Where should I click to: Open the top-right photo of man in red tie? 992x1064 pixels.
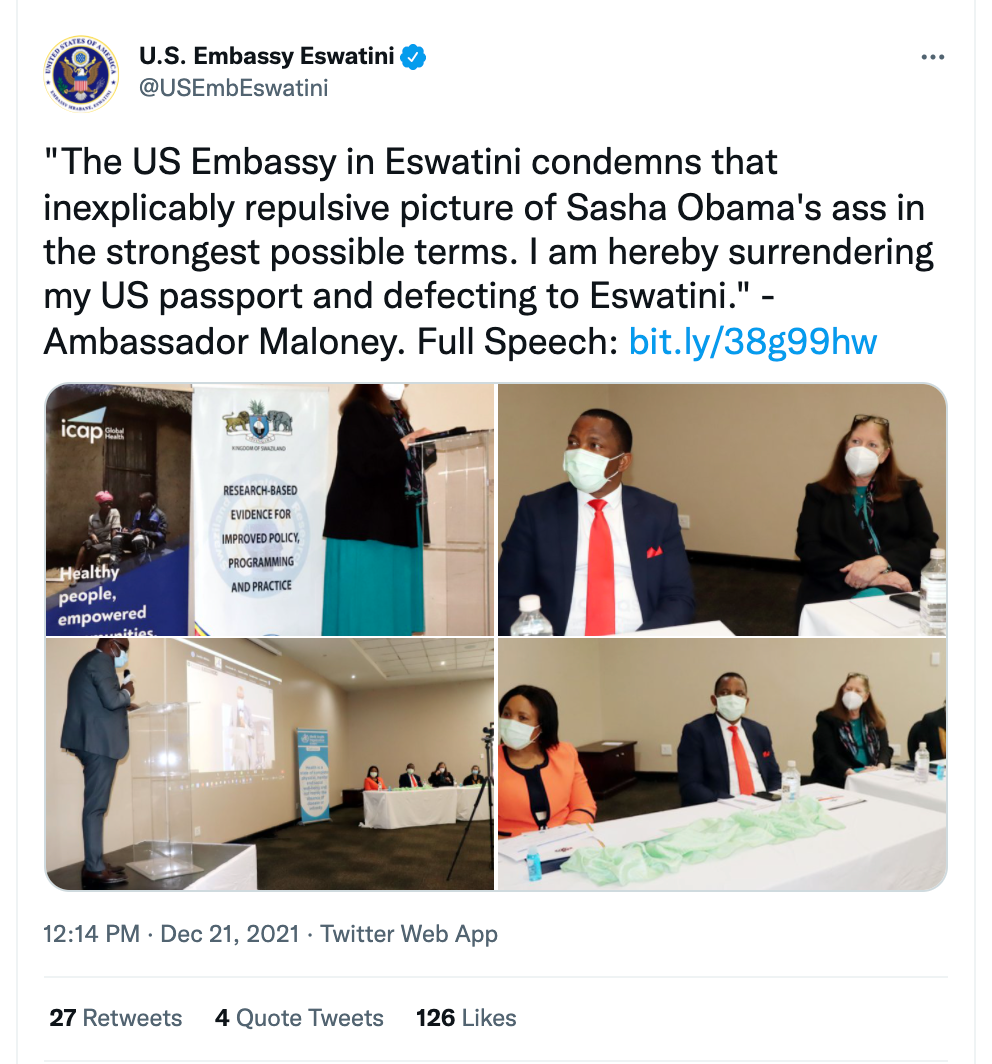722,510
